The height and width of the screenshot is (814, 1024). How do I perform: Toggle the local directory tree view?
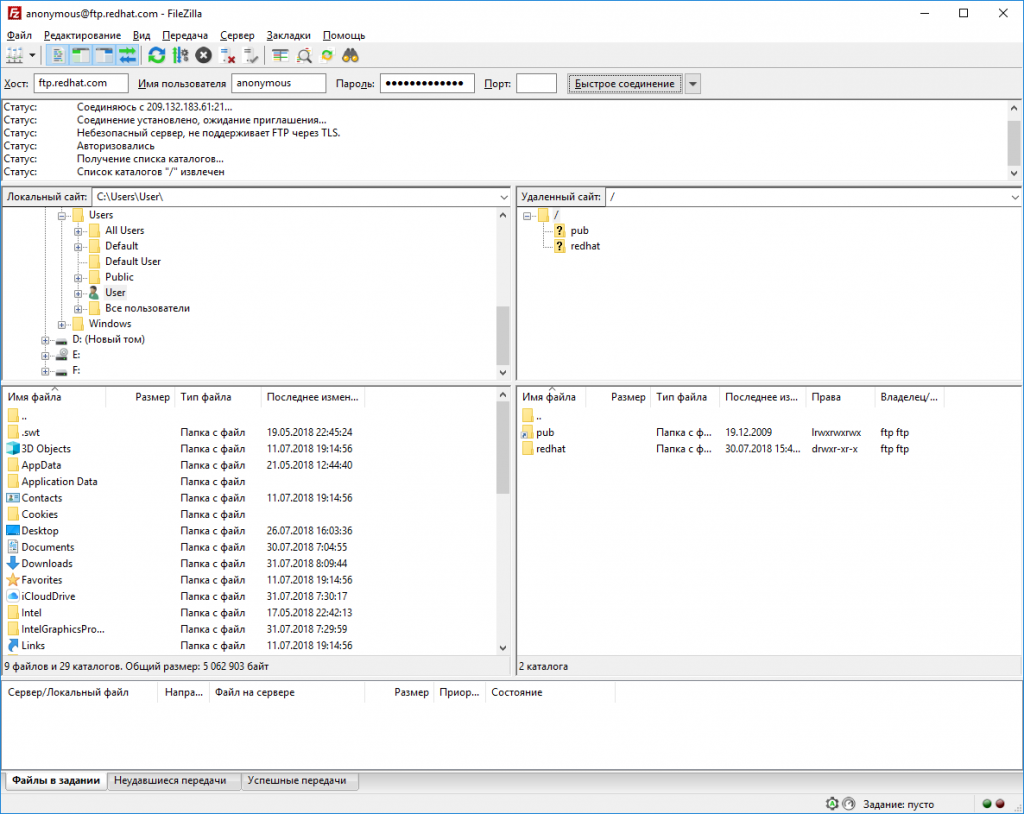click(81, 55)
